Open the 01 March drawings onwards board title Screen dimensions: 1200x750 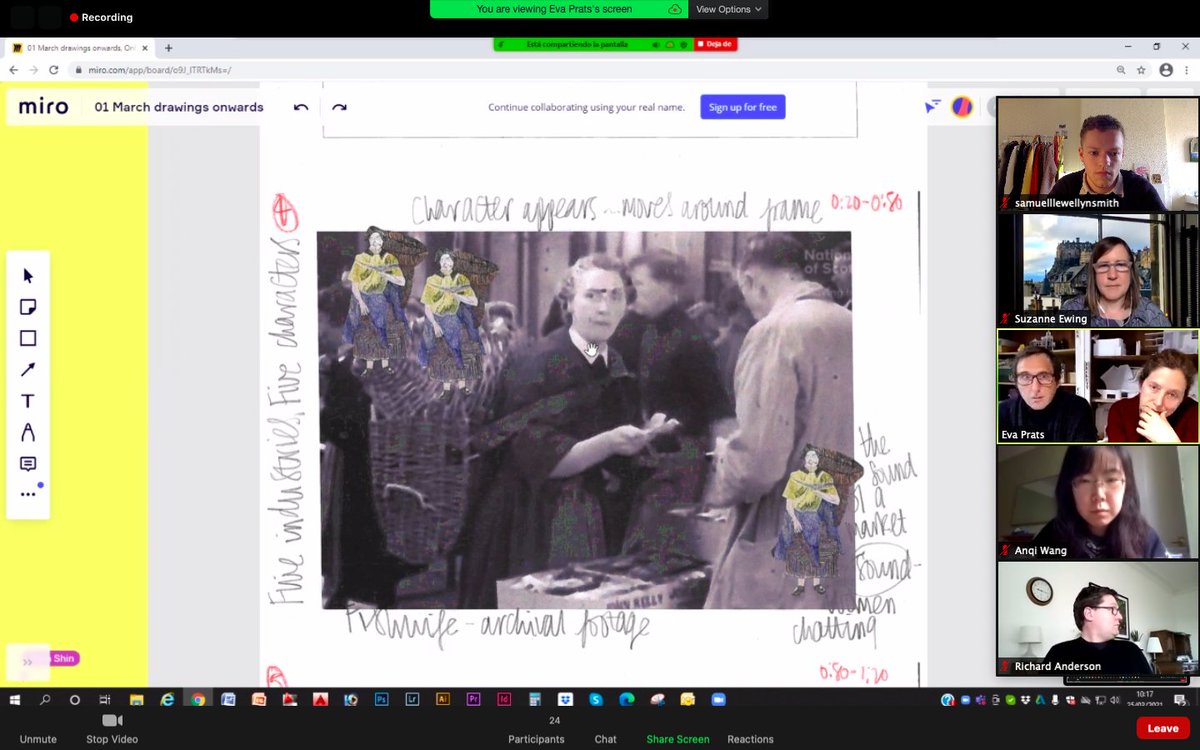(x=179, y=107)
